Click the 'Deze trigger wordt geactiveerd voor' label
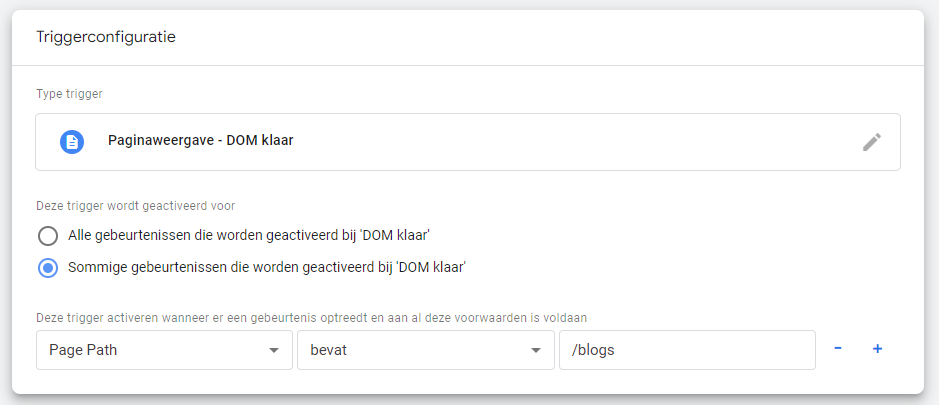Image resolution: width=939 pixels, height=405 pixels. coord(135,206)
